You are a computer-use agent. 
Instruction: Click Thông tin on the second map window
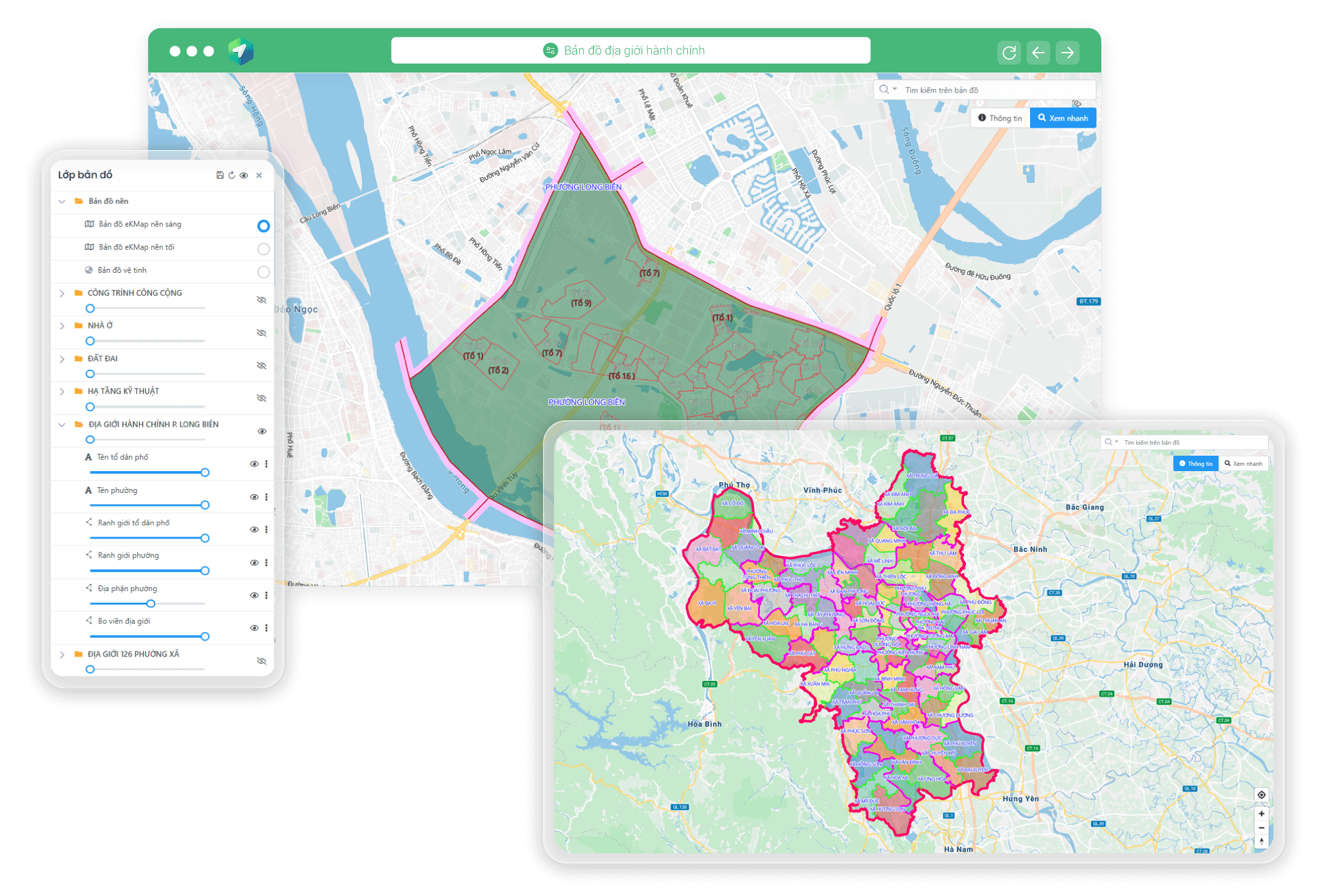(1195, 463)
